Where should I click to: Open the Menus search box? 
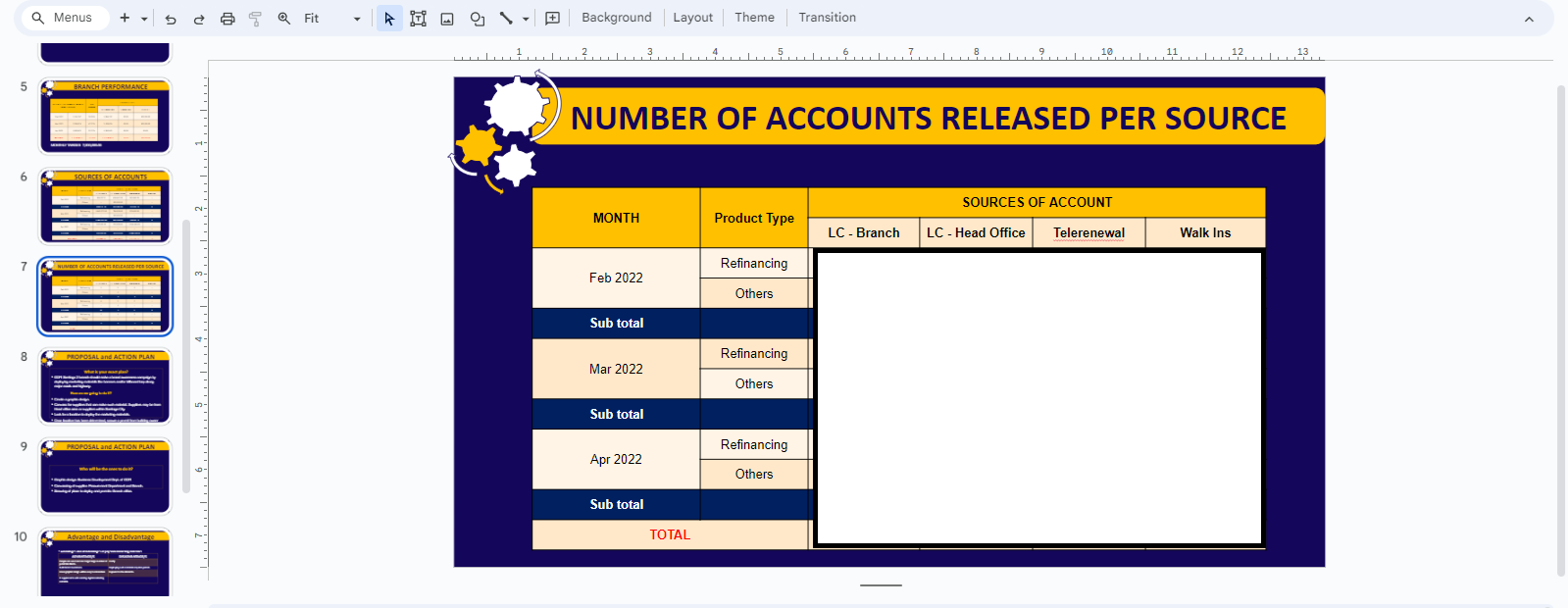(x=65, y=18)
